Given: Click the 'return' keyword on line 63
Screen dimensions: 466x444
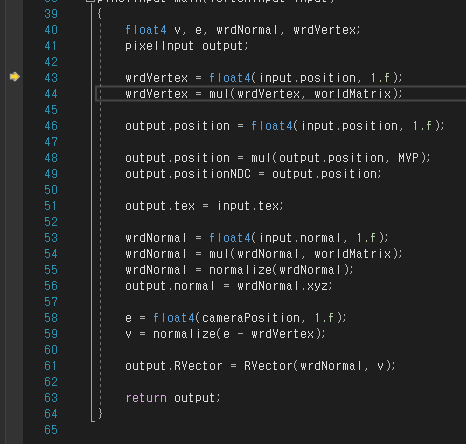Looking at the screenshot, I should [146, 398].
